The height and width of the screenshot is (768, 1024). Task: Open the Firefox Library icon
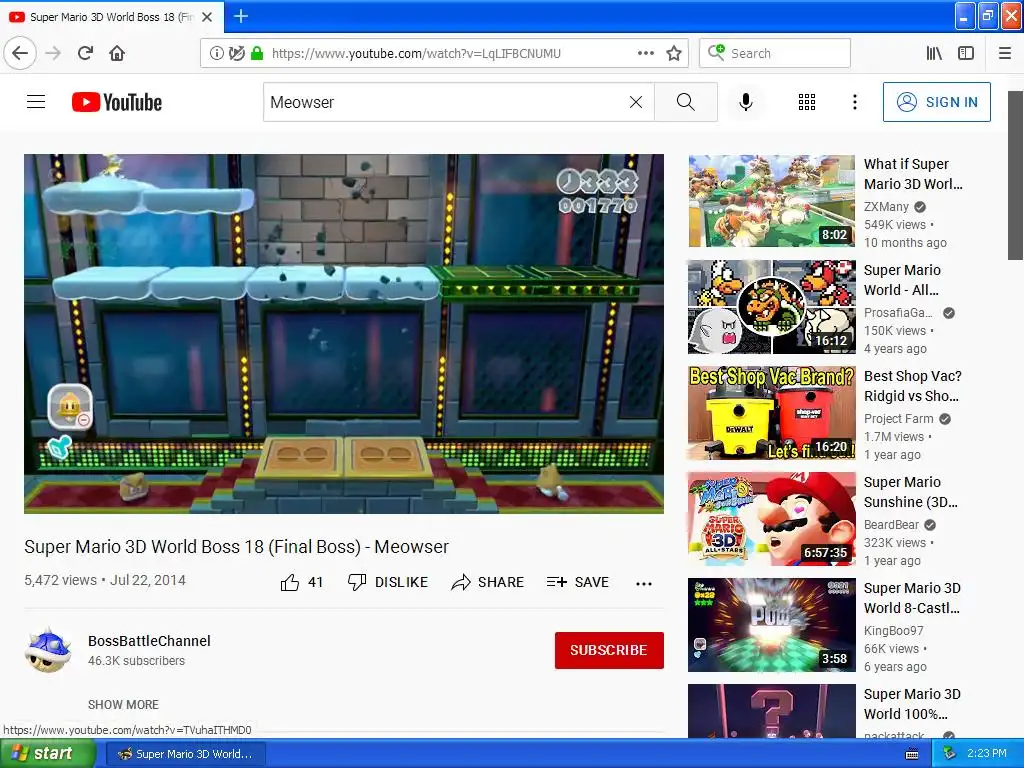934,54
